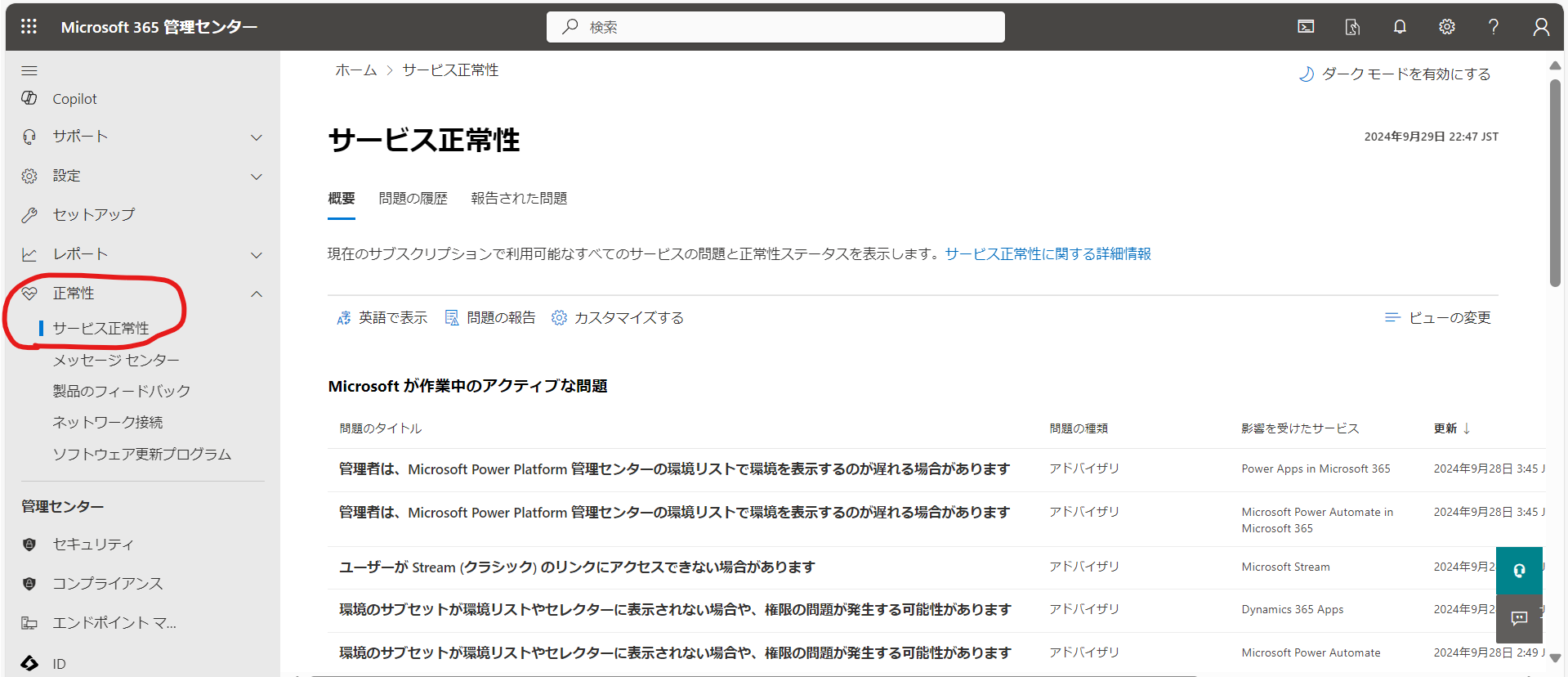
Task: Click 影響を受けたサービス column header
Action: tap(1300, 428)
